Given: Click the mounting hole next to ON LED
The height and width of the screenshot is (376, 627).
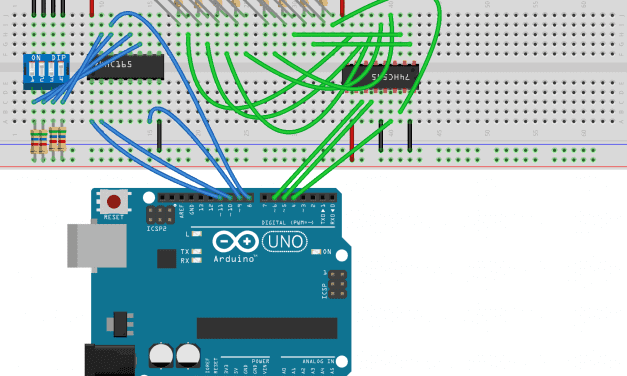Looking at the screenshot, I should click(342, 255).
